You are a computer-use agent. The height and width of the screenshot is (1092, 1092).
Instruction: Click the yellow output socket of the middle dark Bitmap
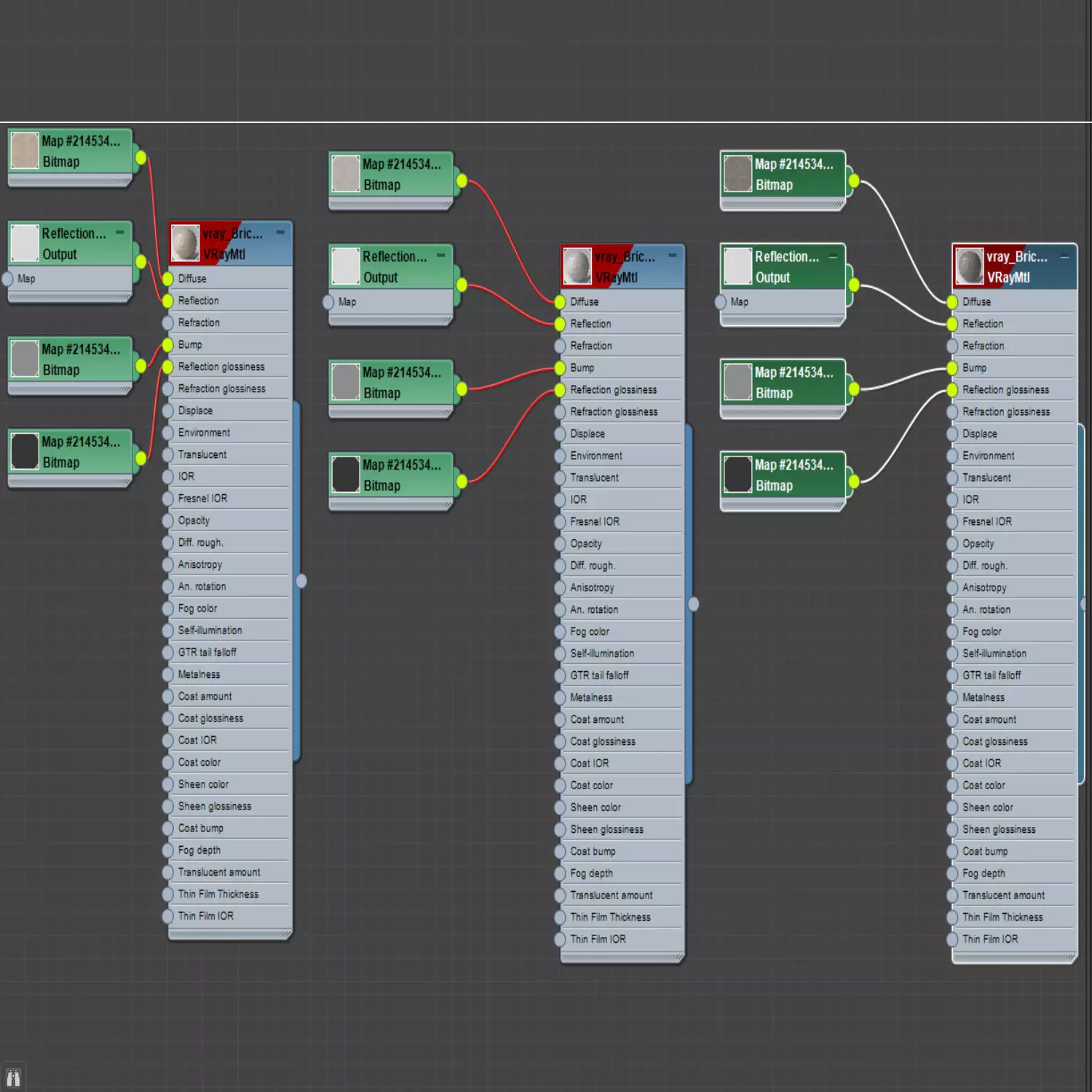(x=462, y=481)
